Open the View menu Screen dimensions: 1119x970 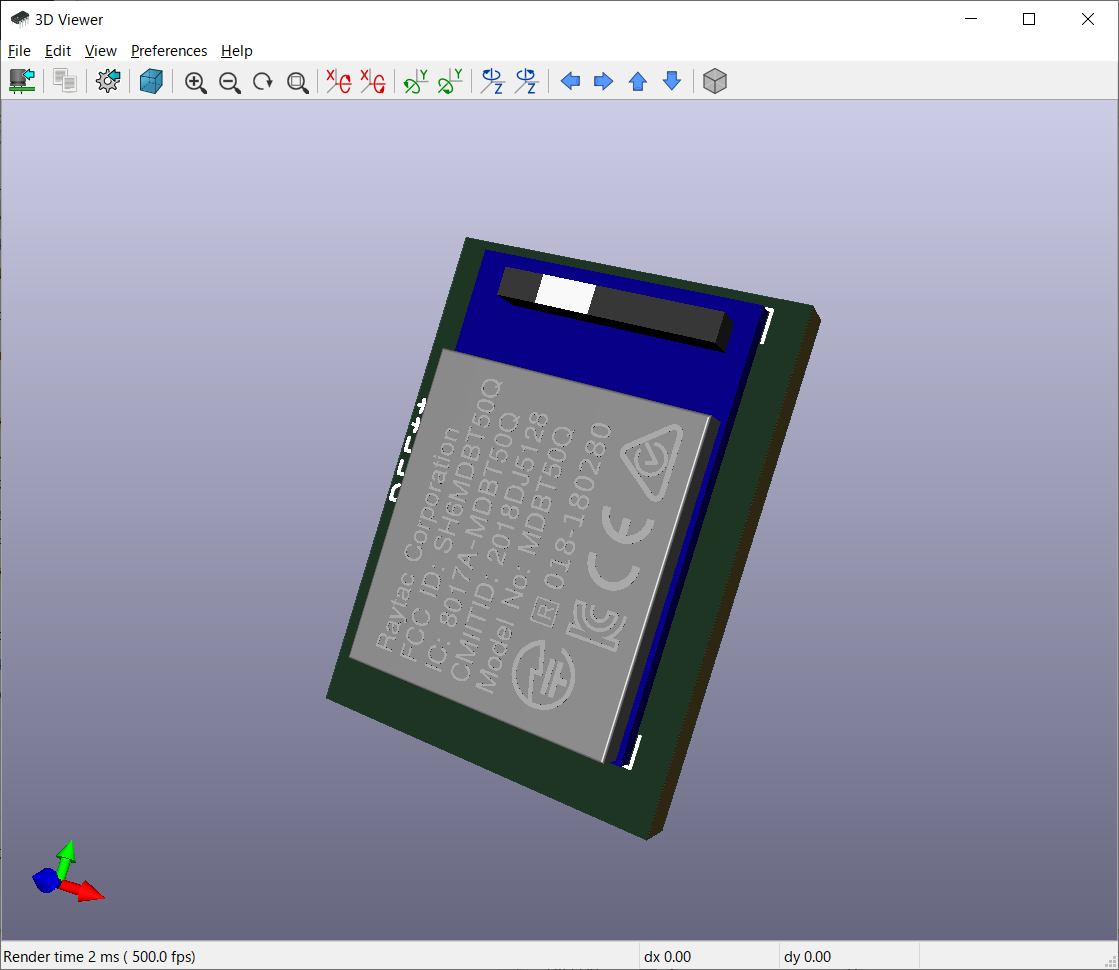(100, 51)
